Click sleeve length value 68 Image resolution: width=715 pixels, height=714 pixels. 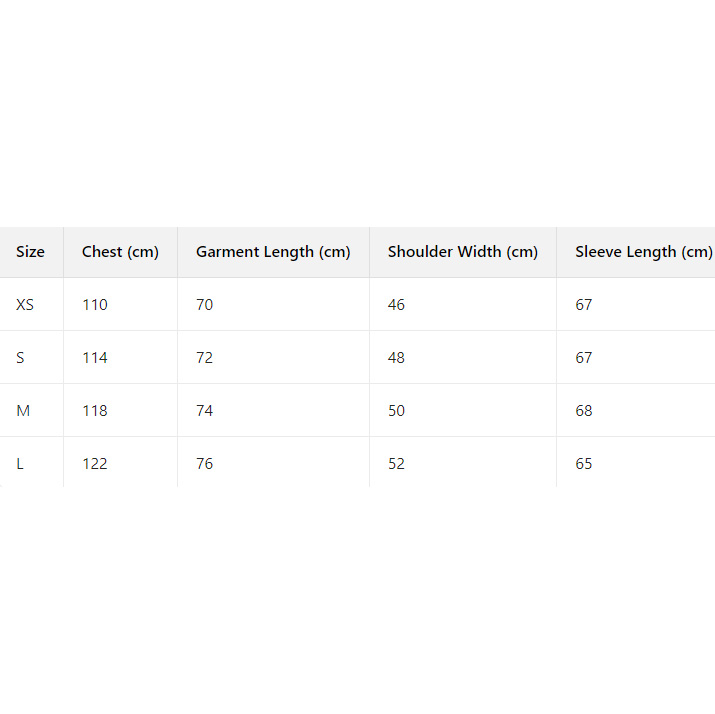584,410
